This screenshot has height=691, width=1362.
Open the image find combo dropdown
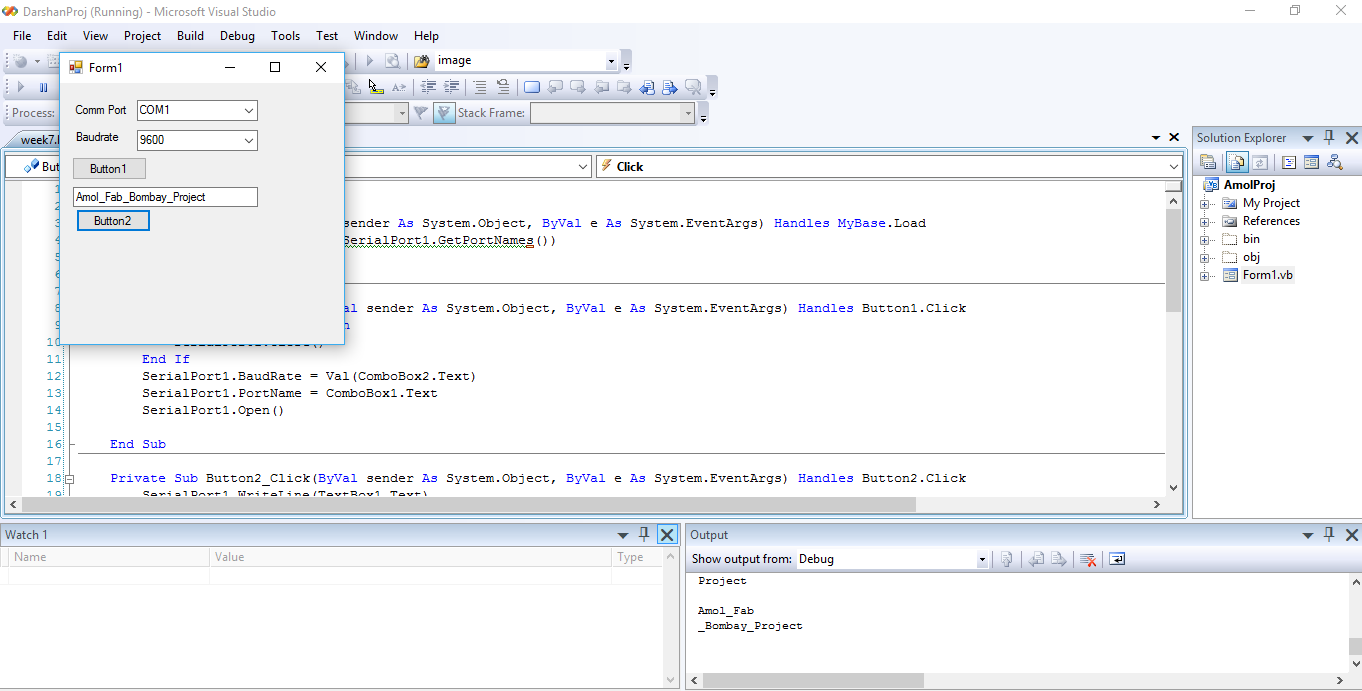(x=611, y=61)
